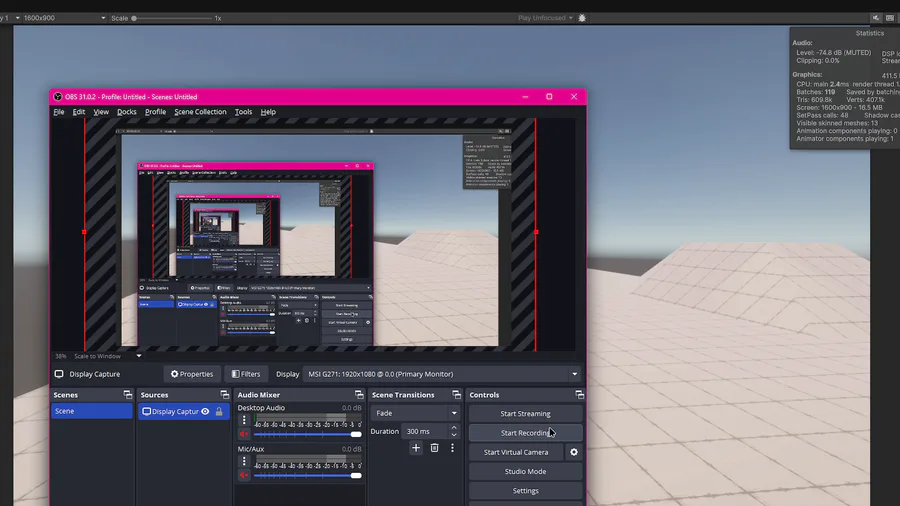Screen dimensions: 900x506
Task: Open the Help menu in OBS
Action: [268, 112]
